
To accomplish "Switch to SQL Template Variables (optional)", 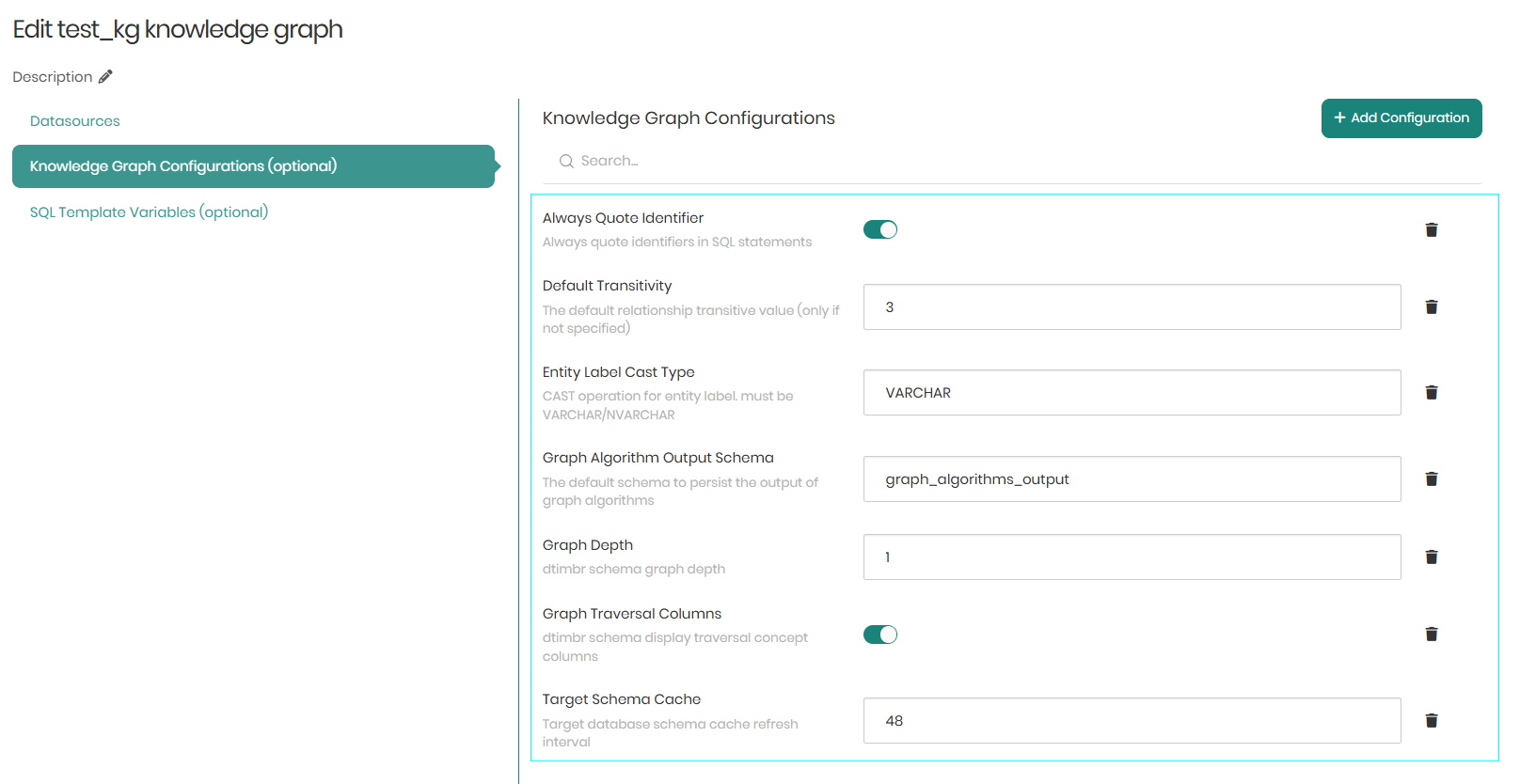I will pyautogui.click(x=149, y=212).
